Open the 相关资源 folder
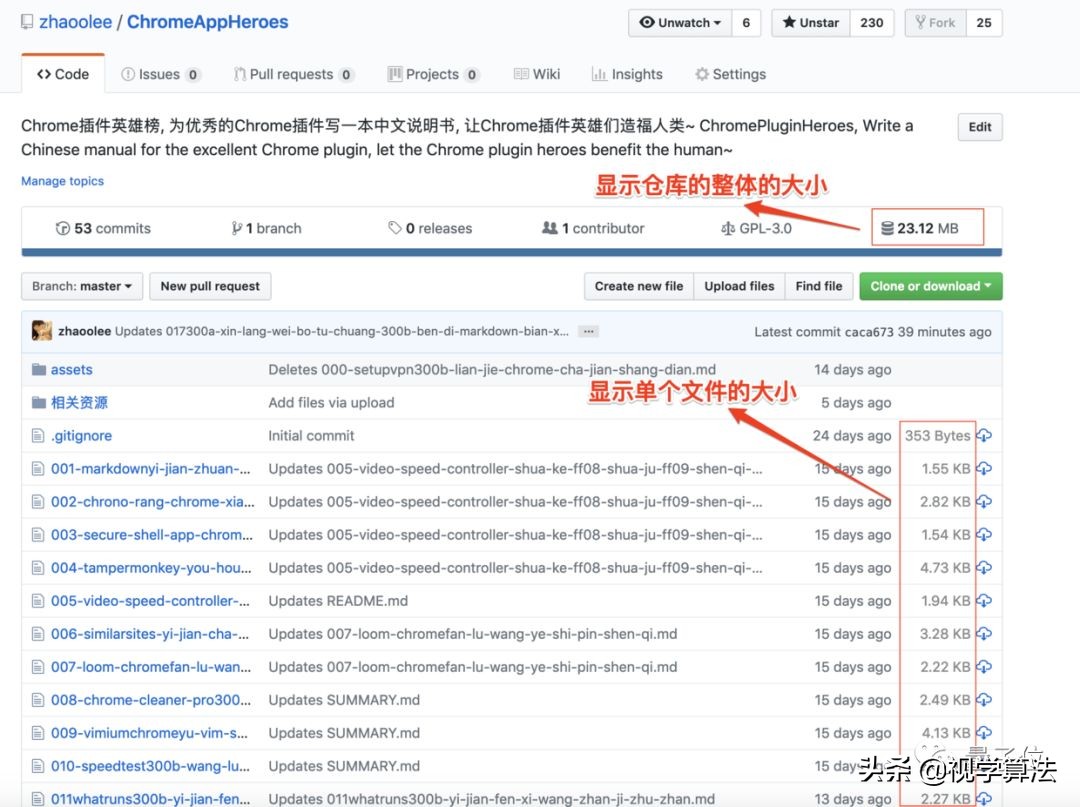 (x=79, y=403)
